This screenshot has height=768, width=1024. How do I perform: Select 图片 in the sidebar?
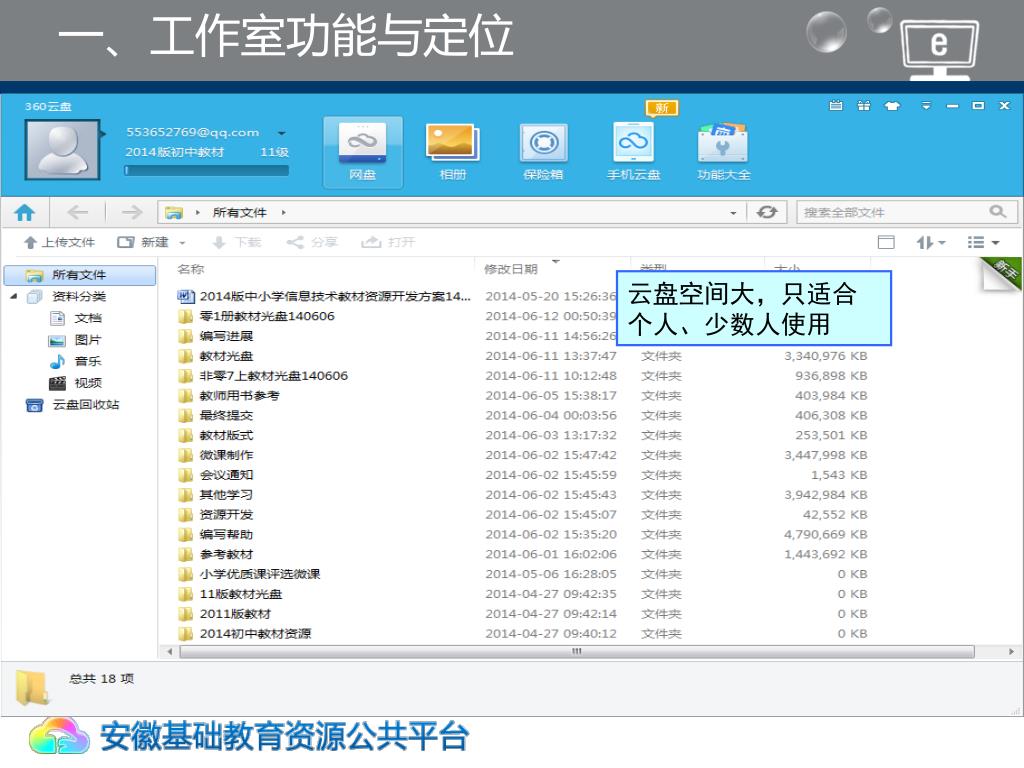point(76,340)
